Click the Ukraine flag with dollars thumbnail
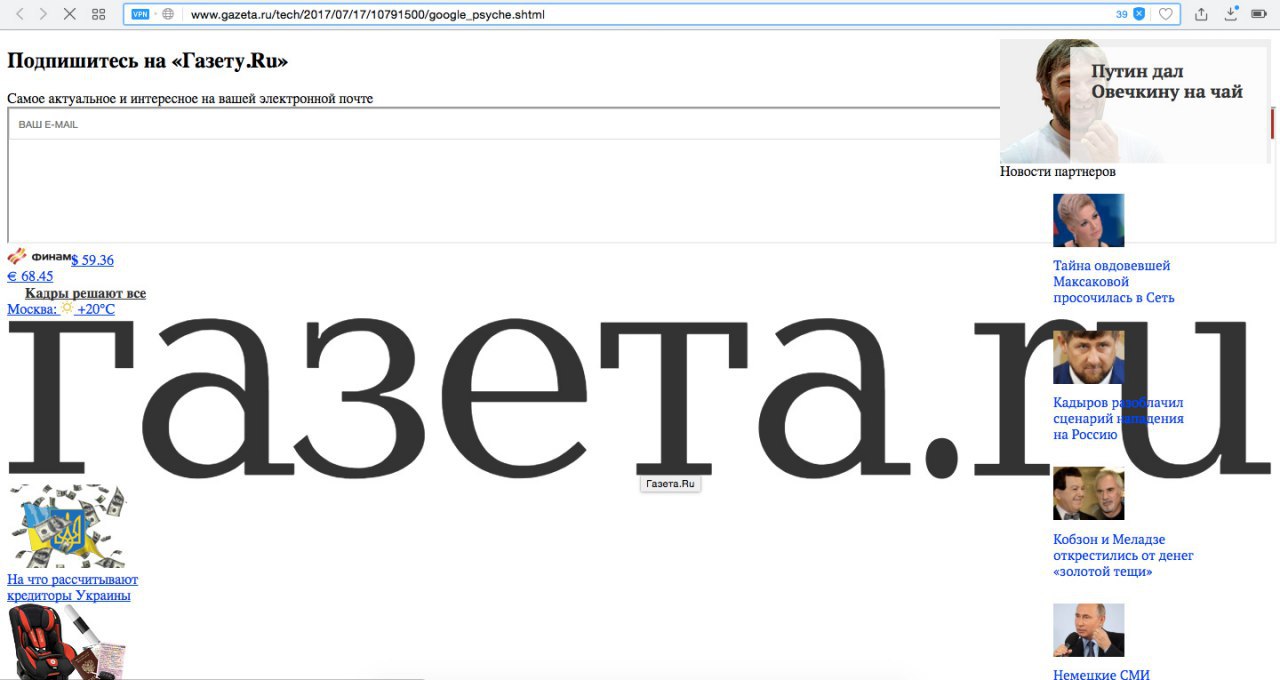This screenshot has width=1280, height=680. click(67, 526)
